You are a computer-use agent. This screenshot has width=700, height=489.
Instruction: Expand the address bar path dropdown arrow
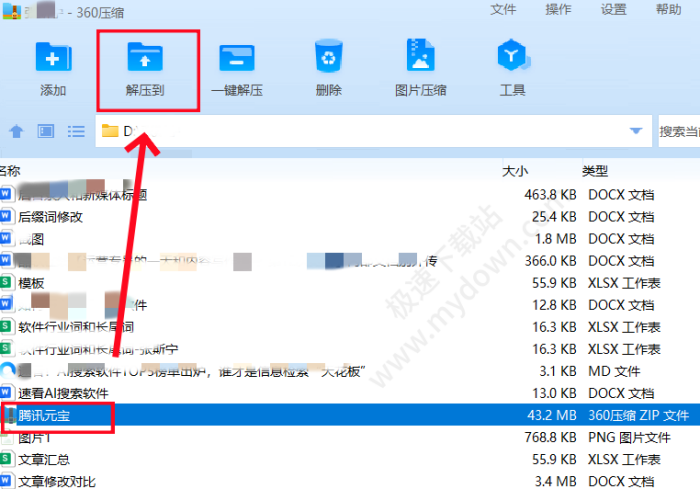pos(636,131)
